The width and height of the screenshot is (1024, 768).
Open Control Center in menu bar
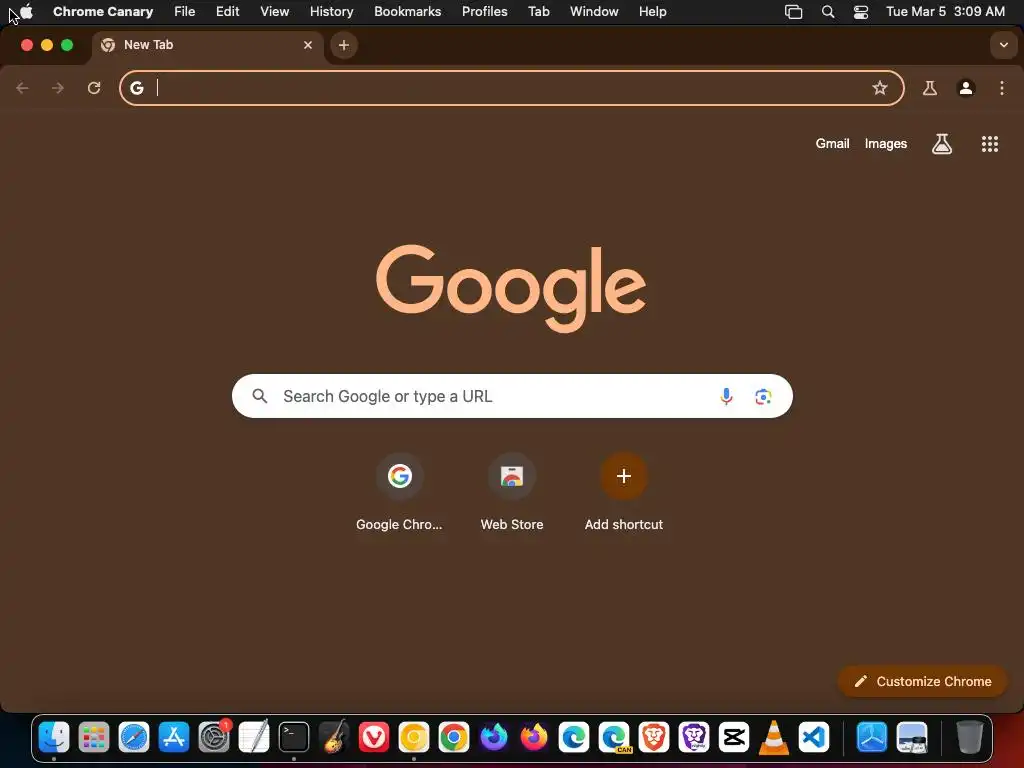click(861, 12)
